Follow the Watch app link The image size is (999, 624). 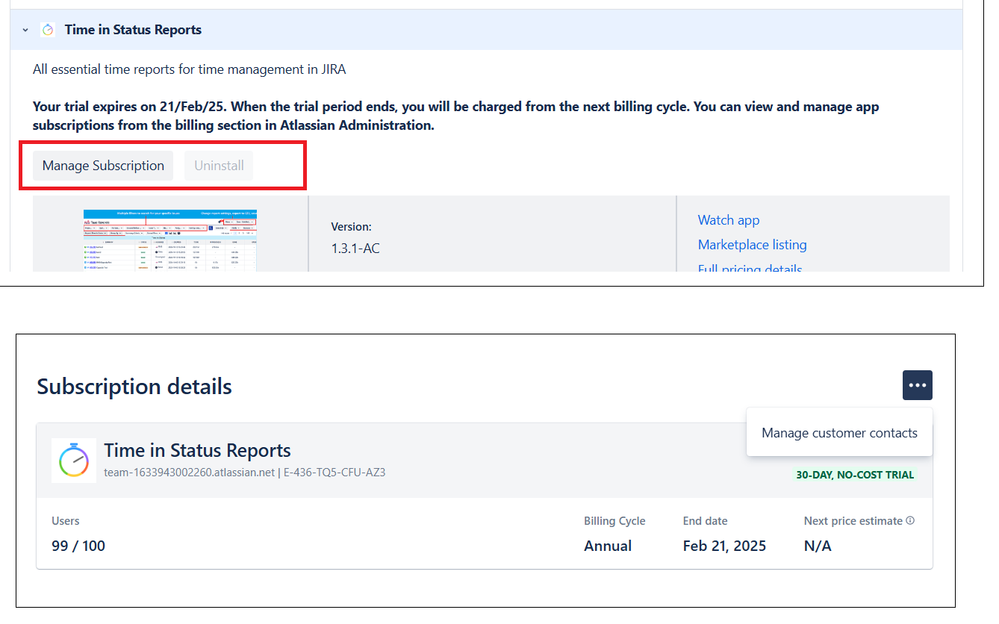(x=728, y=220)
